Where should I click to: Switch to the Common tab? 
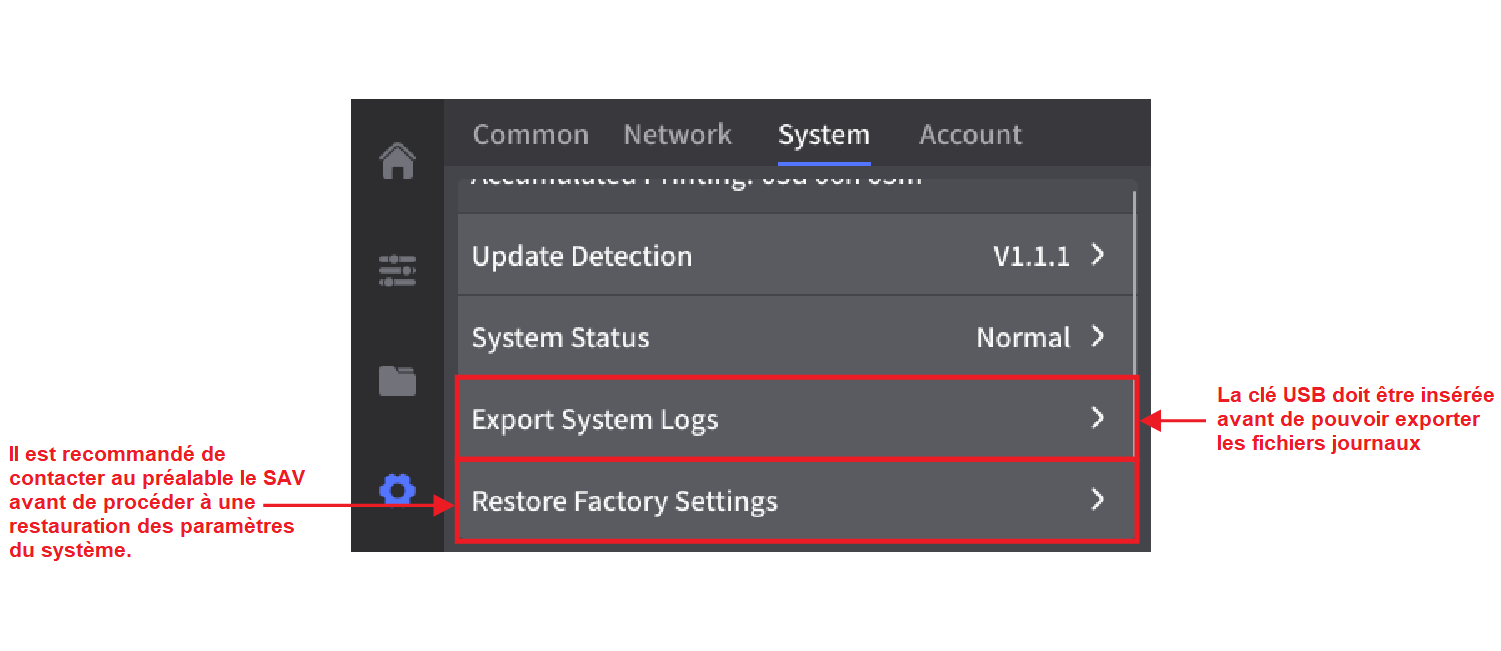click(530, 135)
